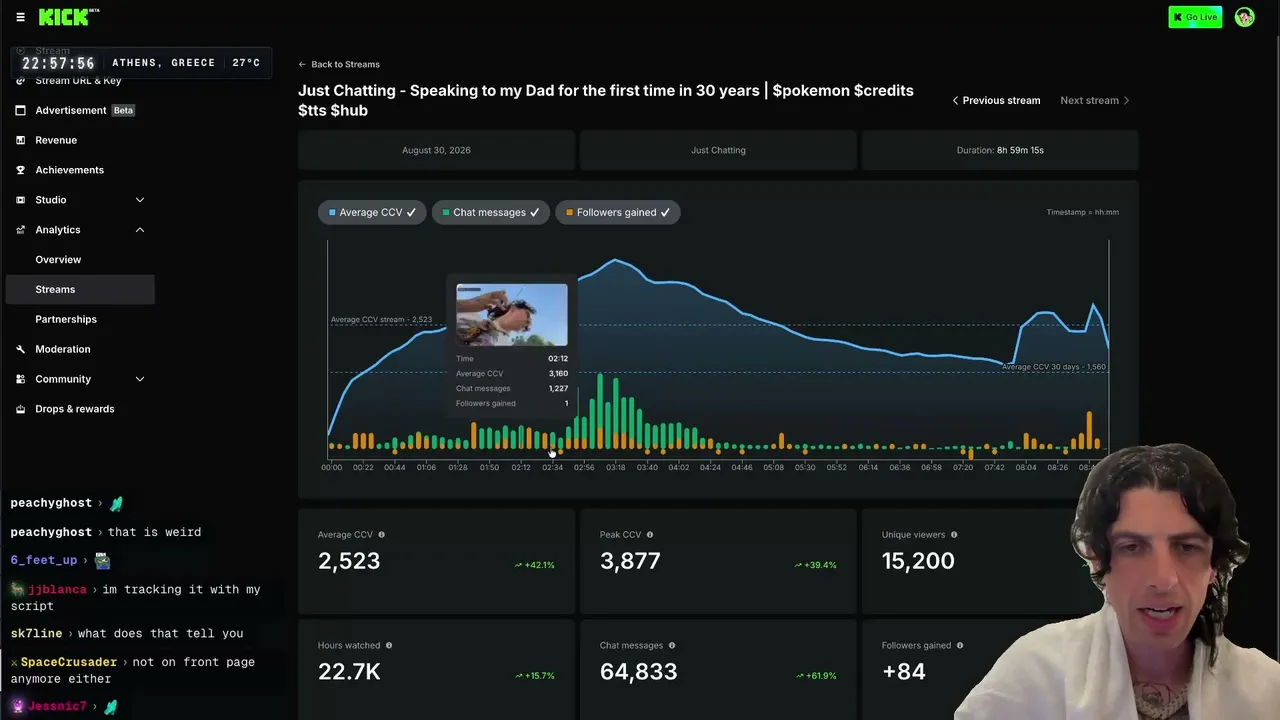This screenshot has width=1280, height=720.
Task: Open the Moderation menu item
Action: point(63,349)
